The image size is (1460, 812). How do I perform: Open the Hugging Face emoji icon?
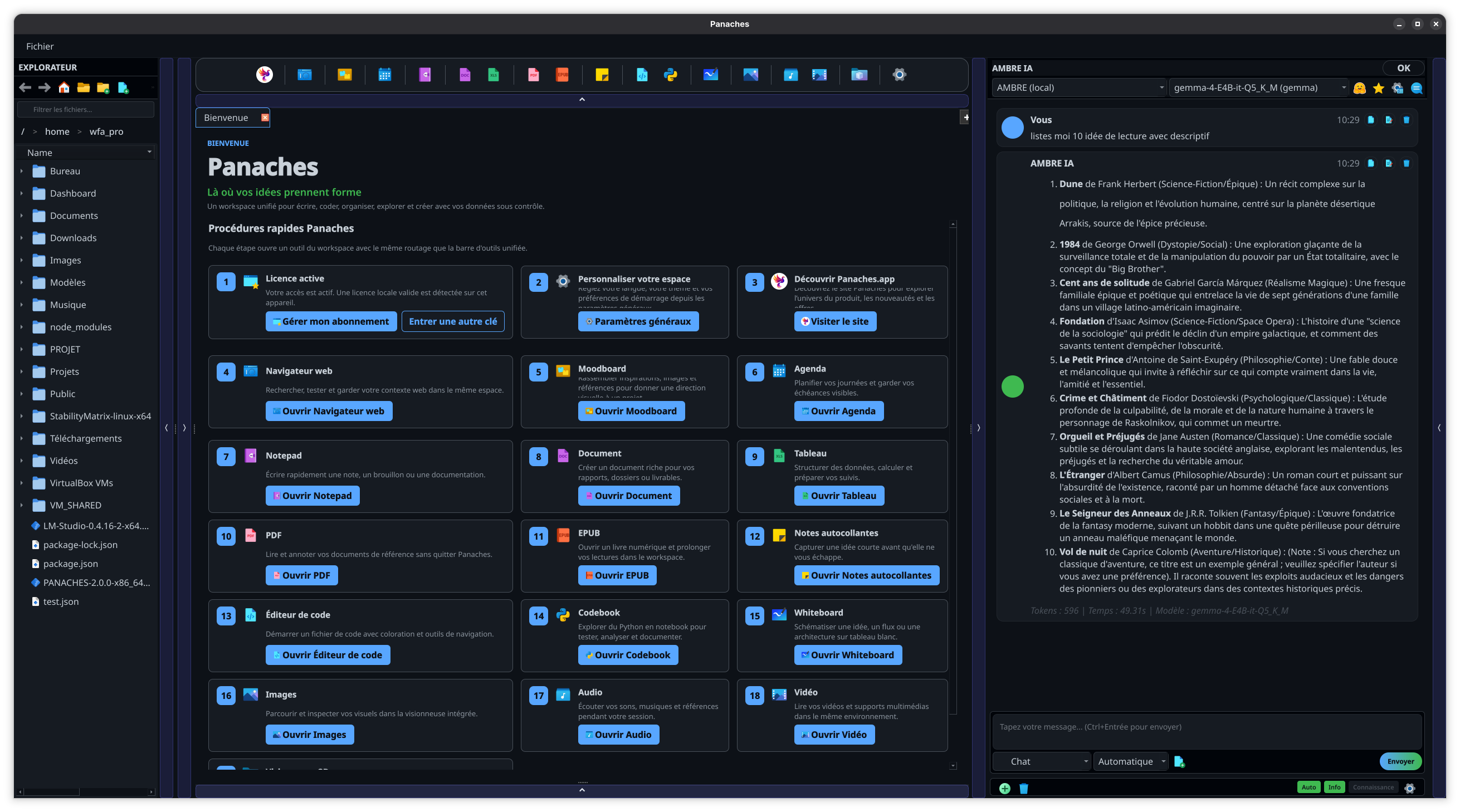(1359, 88)
